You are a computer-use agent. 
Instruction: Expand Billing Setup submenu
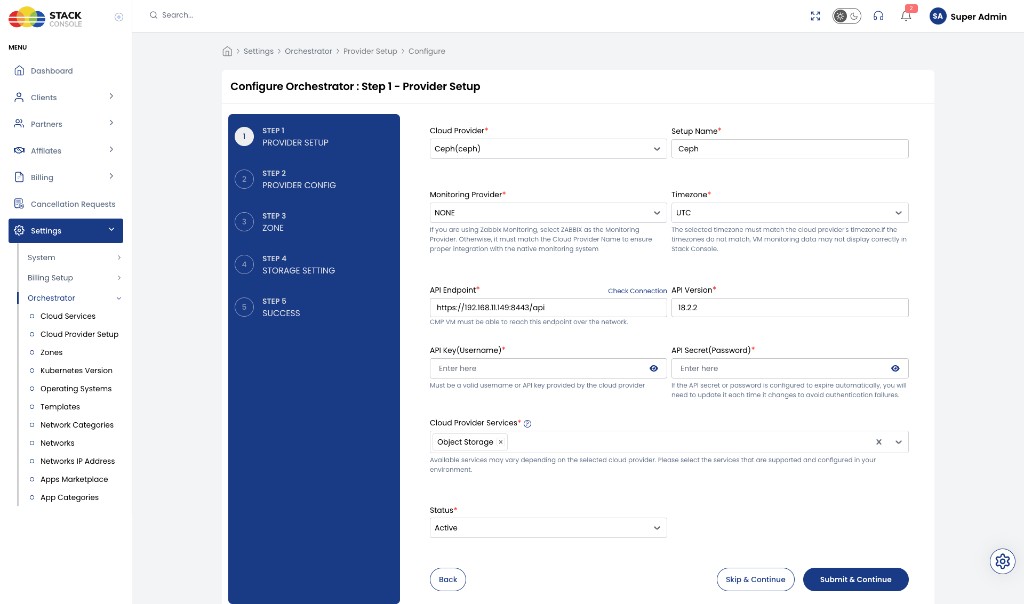click(x=119, y=278)
